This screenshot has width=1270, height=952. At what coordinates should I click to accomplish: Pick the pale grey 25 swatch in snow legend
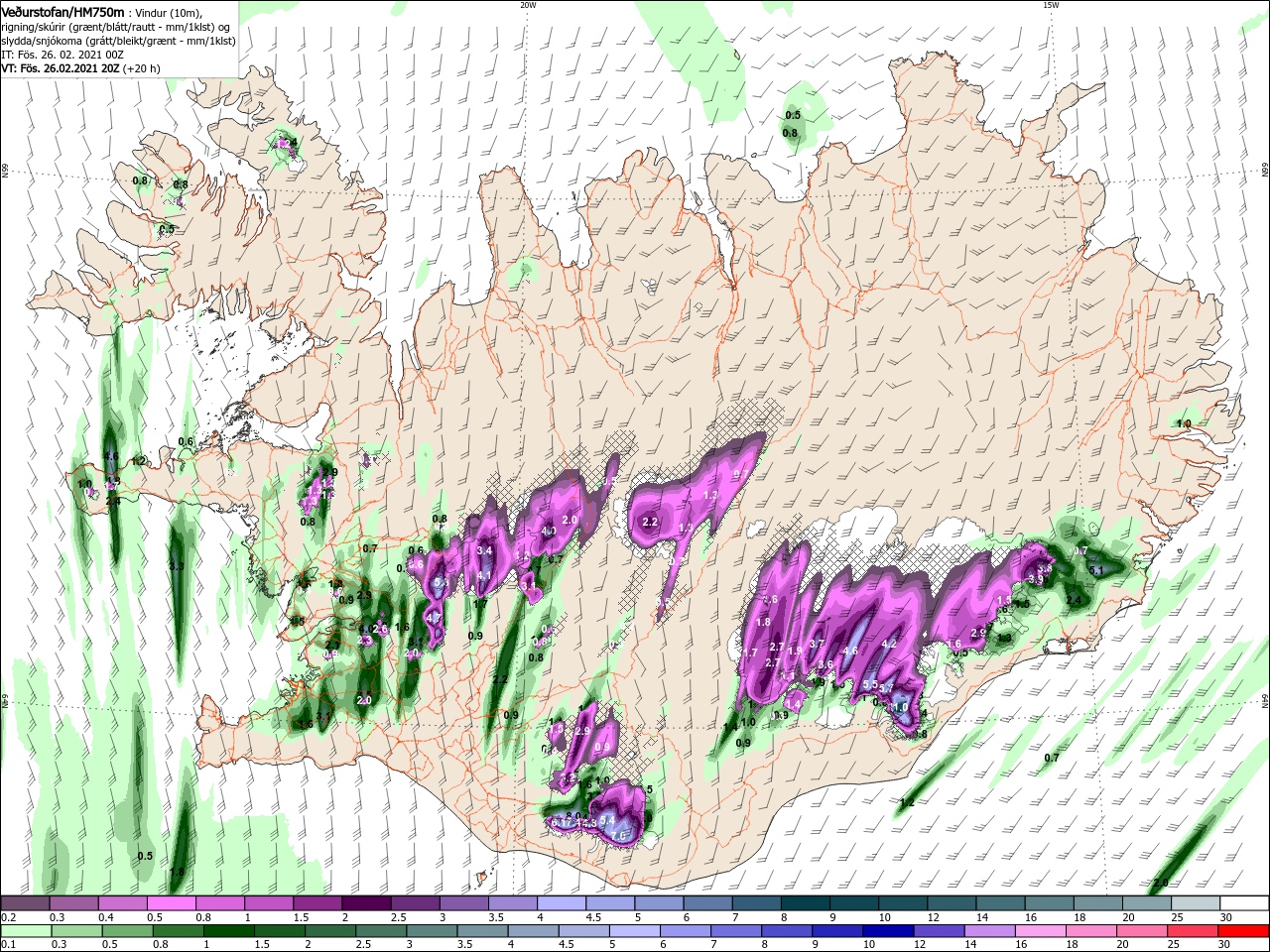1197,903
